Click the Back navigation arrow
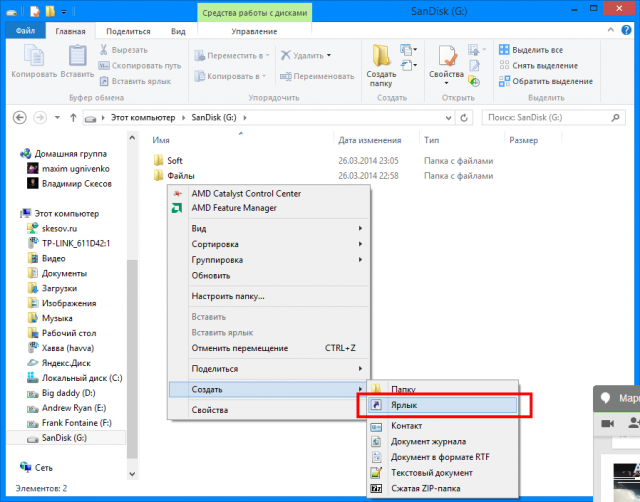This screenshot has height=502, width=640. [x=20, y=118]
